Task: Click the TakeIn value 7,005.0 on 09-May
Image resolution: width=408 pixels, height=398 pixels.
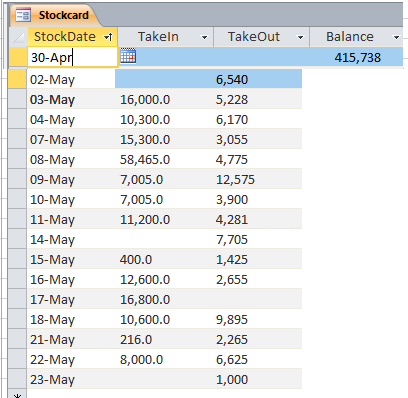Action: [141, 180]
